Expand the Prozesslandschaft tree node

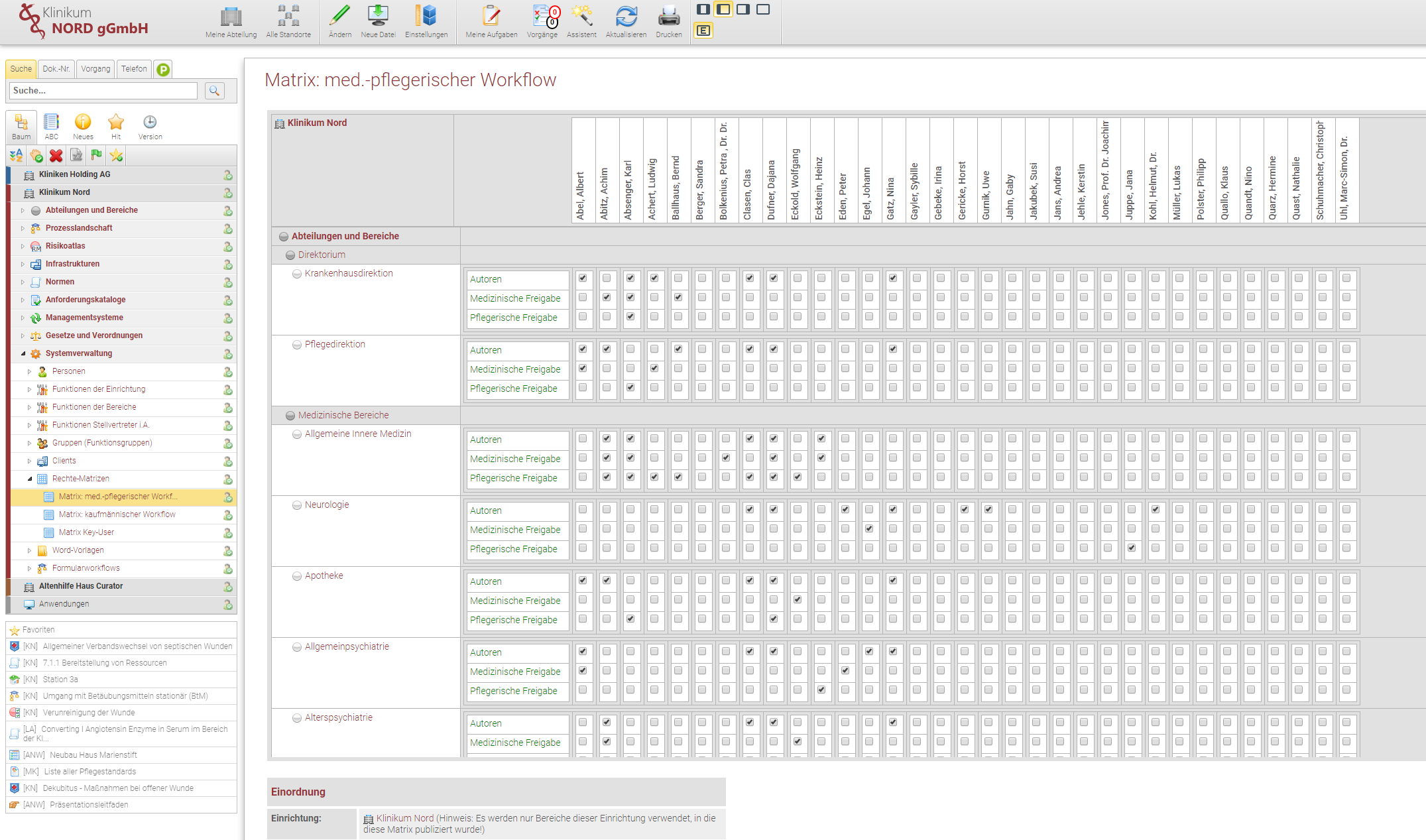click(23, 228)
